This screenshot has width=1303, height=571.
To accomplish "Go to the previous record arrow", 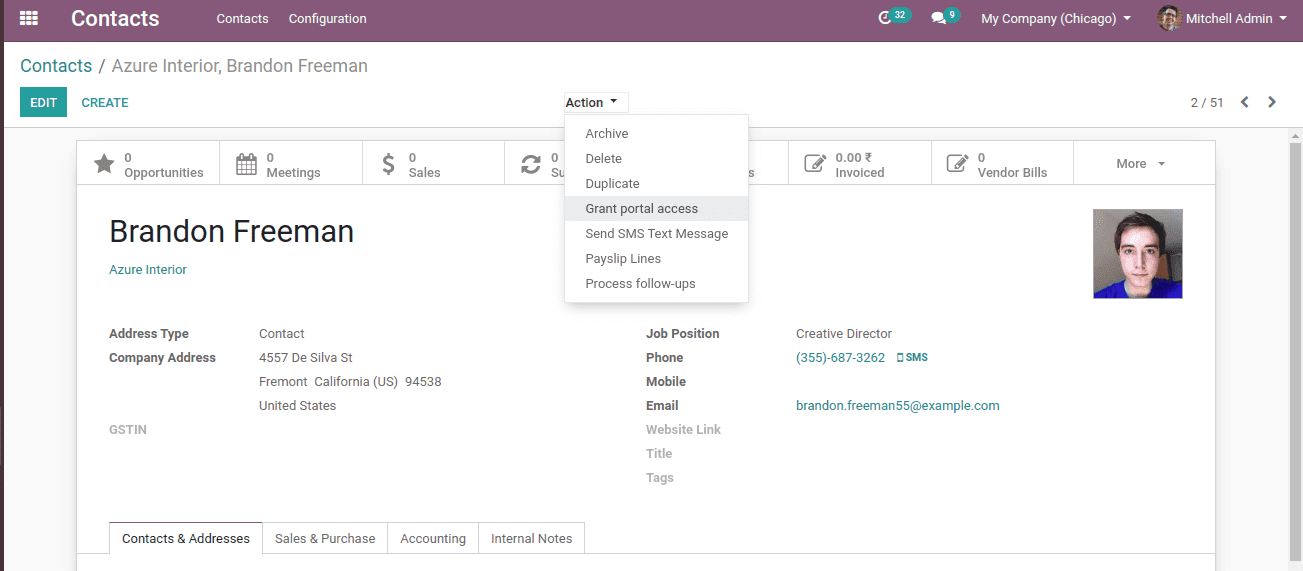I will (x=1245, y=102).
